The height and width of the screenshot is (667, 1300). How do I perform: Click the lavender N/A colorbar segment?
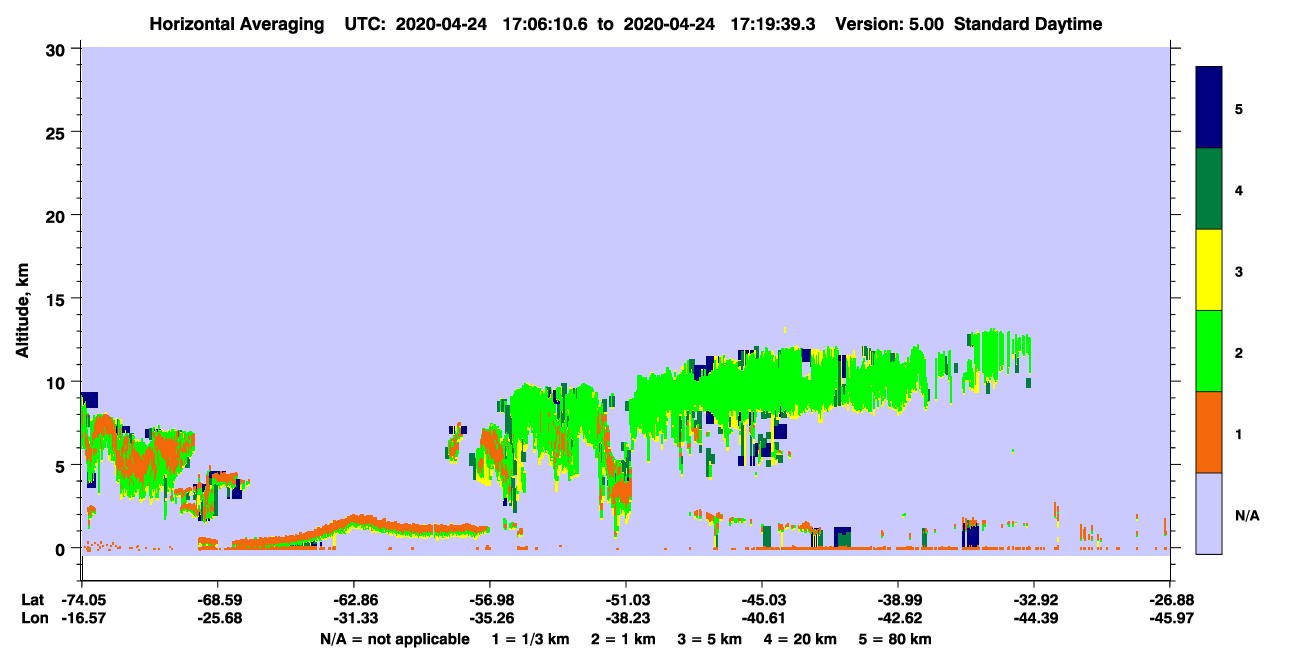[x=1209, y=513]
